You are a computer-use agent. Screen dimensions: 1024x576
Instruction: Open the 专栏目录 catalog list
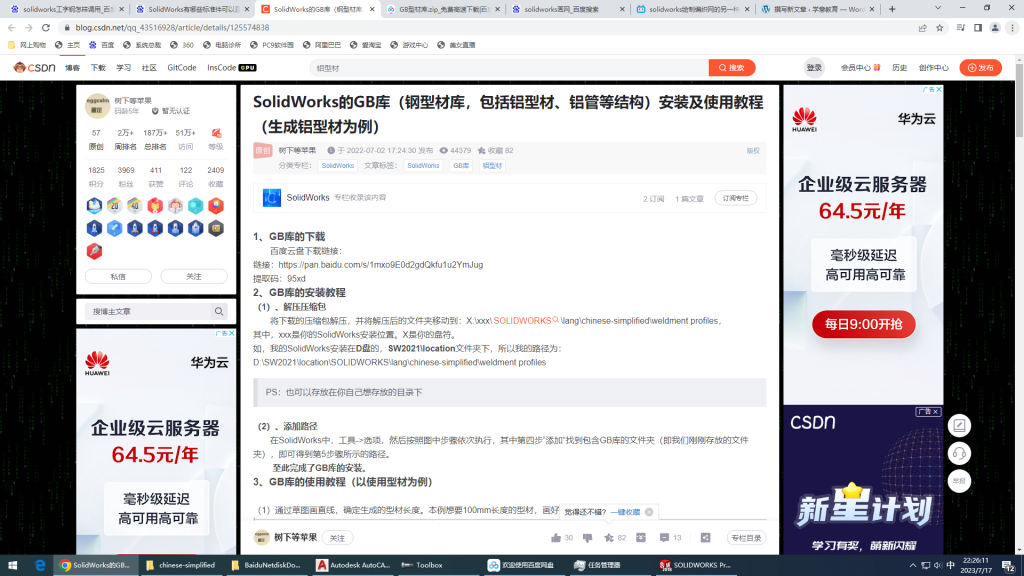pyautogui.click(x=746, y=538)
